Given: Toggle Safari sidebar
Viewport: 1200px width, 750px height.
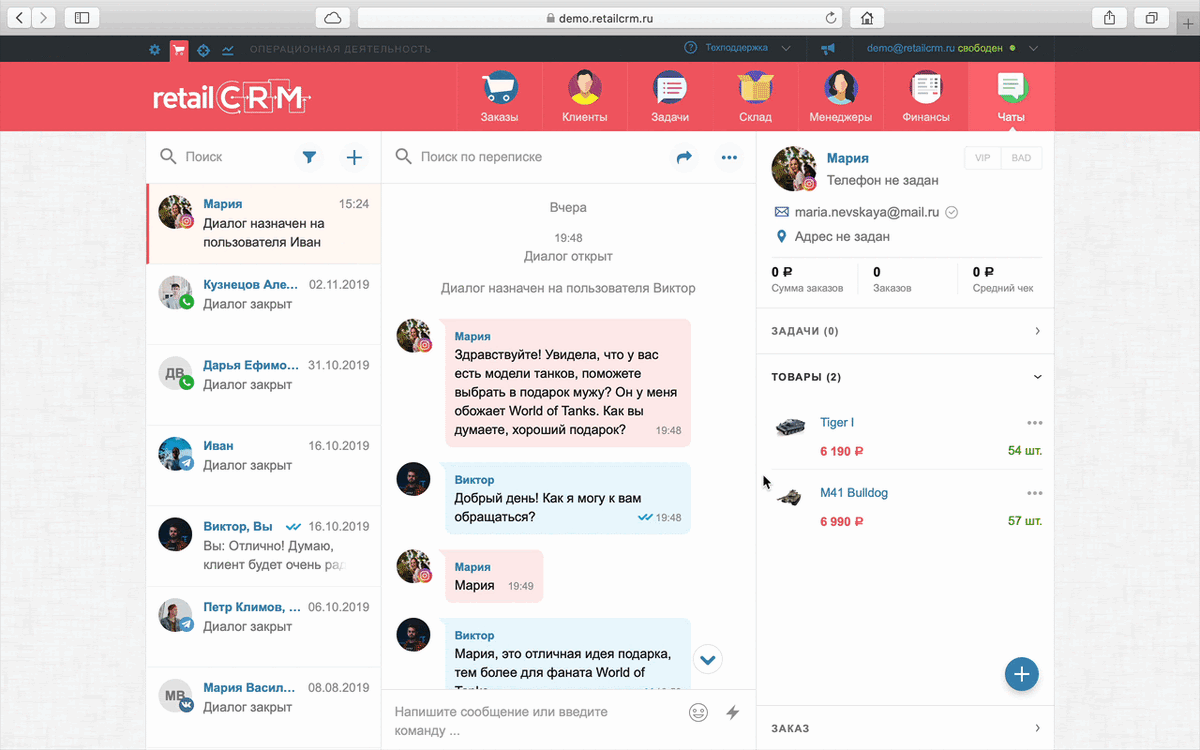Looking at the screenshot, I should point(81,17).
